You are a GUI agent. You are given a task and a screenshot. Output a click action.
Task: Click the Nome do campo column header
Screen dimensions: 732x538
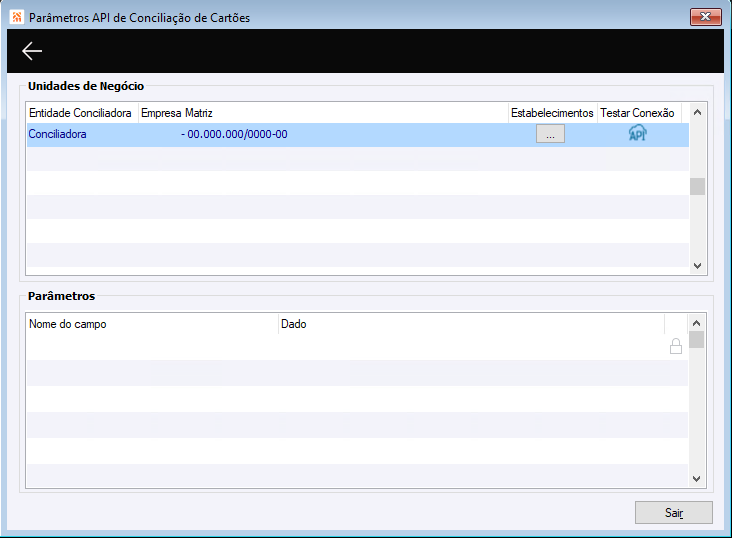[152, 324]
